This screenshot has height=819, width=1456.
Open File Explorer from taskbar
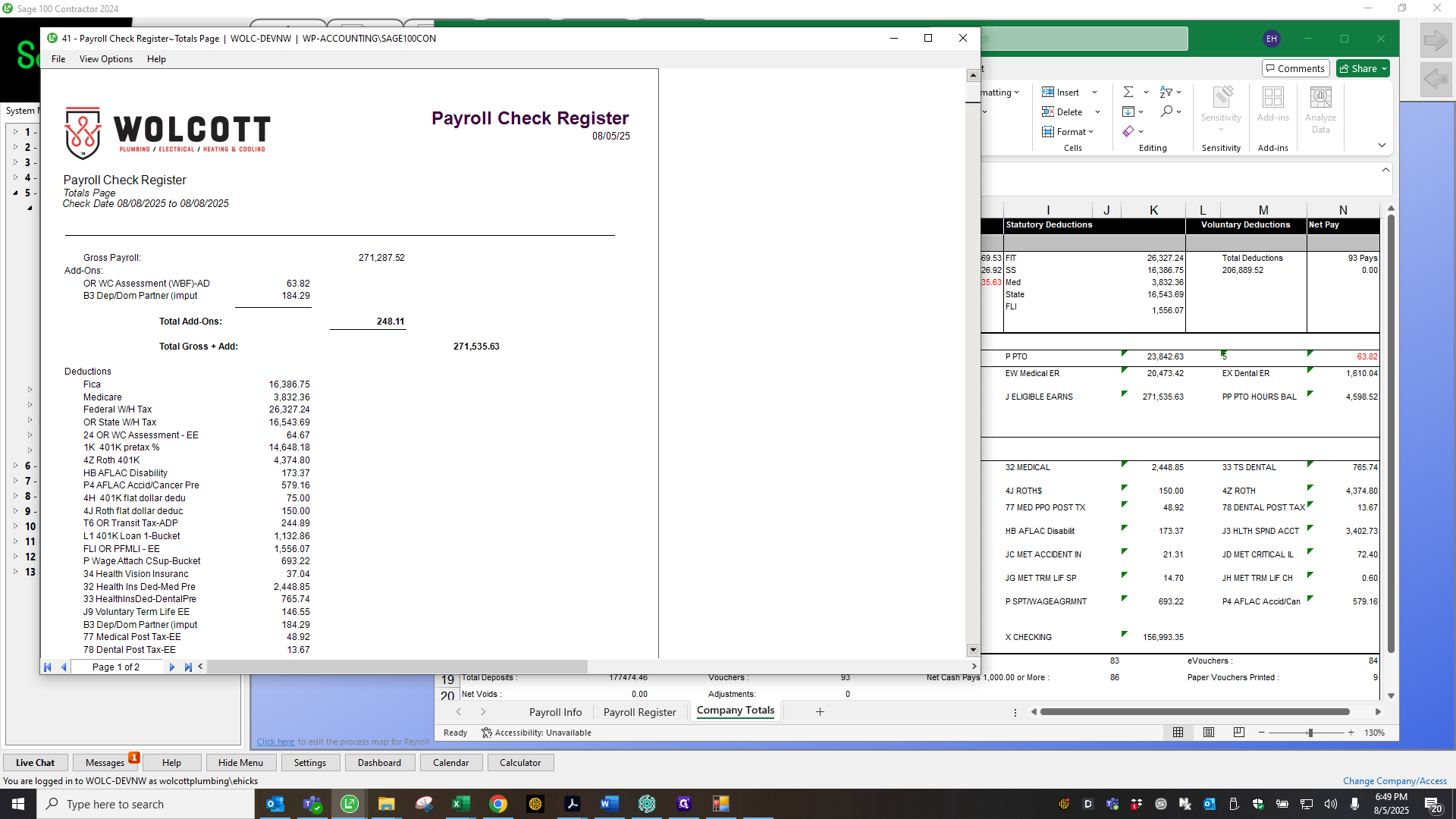(387, 804)
